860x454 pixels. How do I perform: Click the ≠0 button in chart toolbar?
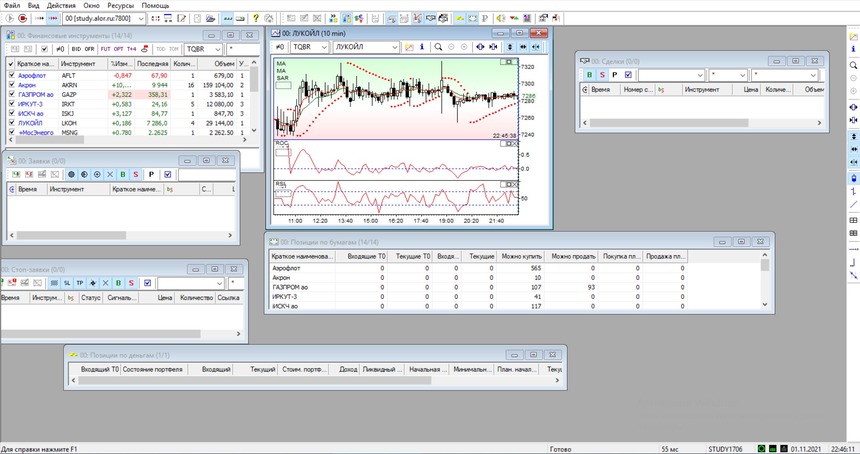pyautogui.click(x=280, y=47)
